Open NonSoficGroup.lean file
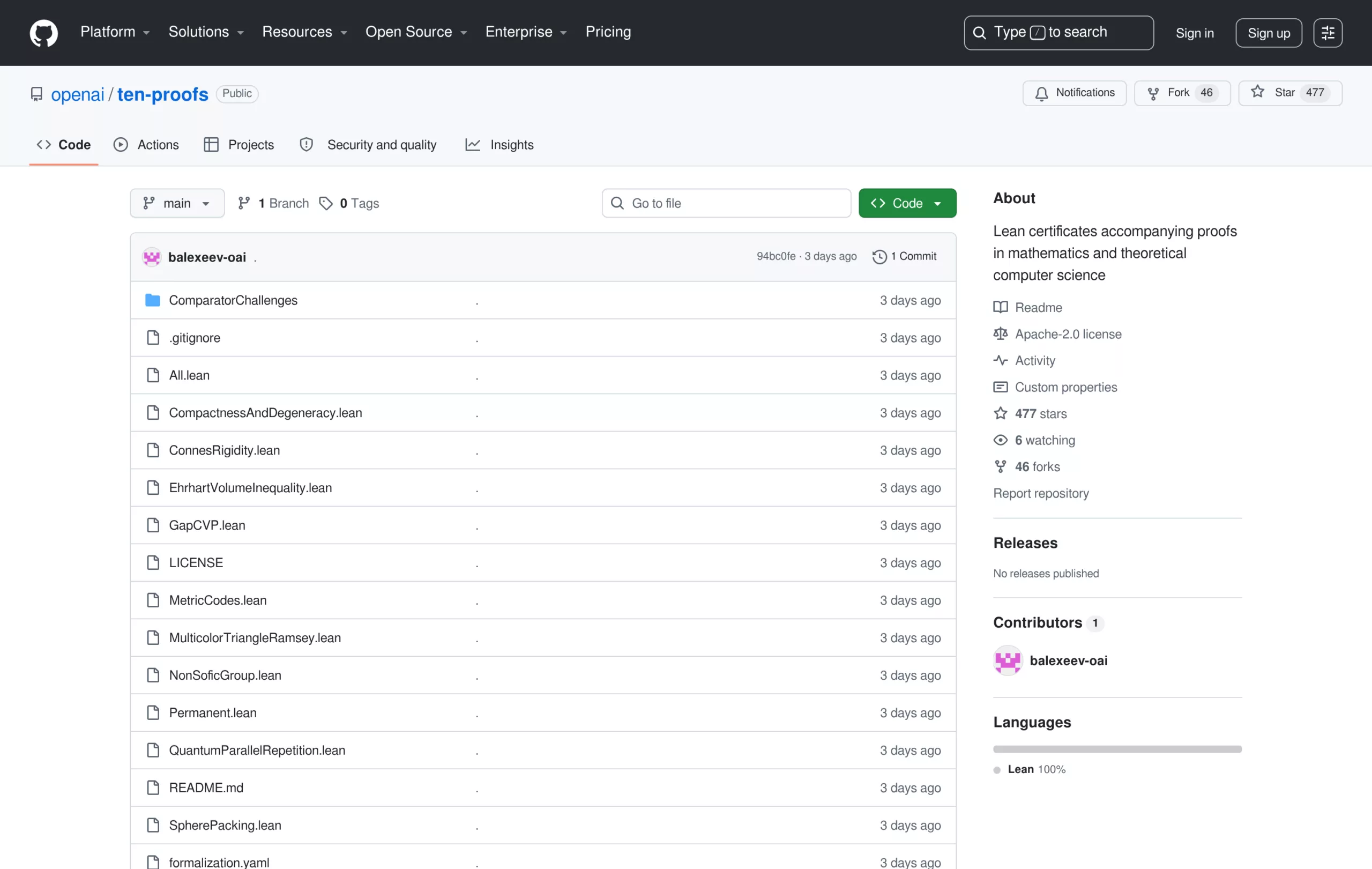 click(225, 675)
